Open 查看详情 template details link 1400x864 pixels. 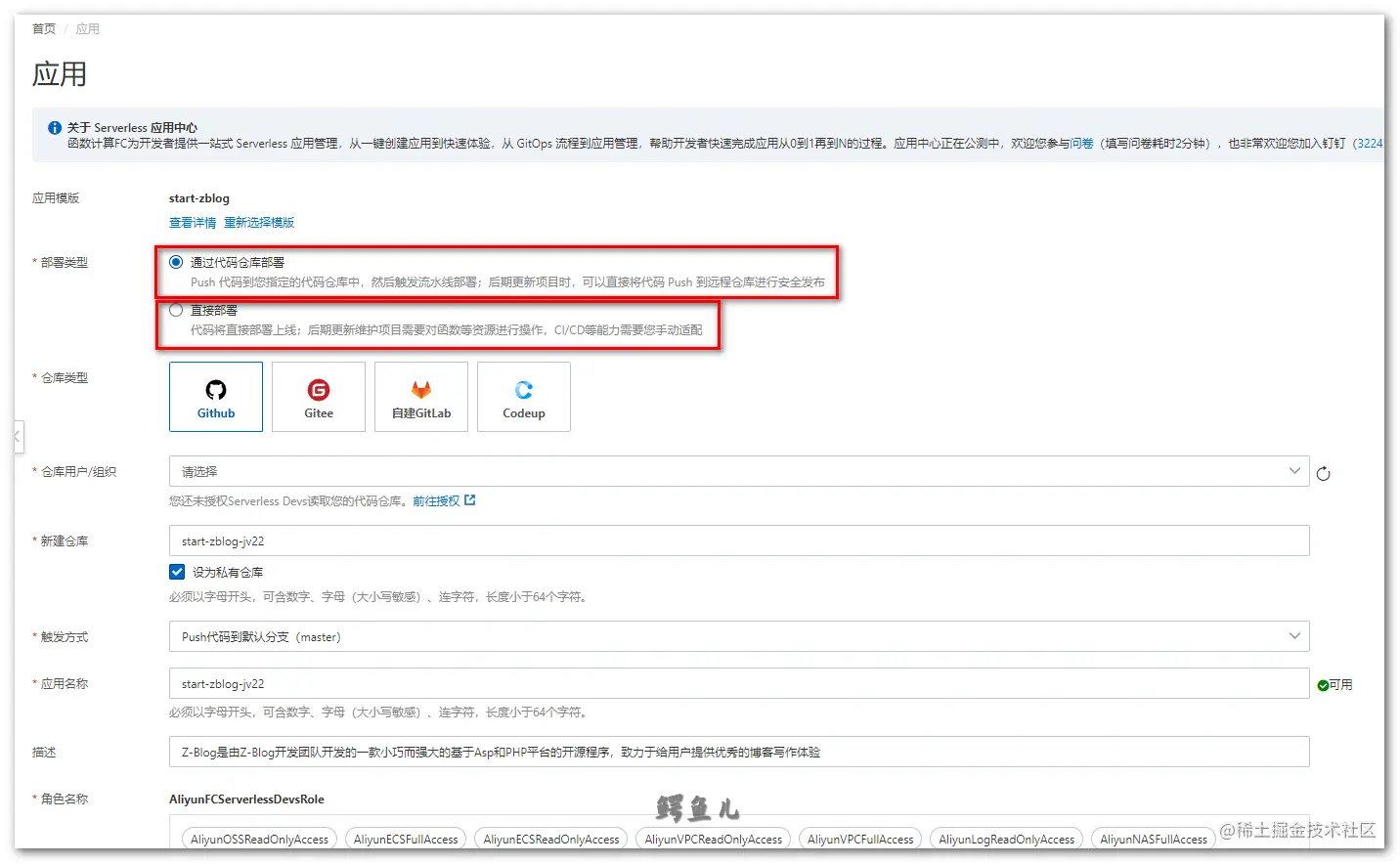coord(193,223)
